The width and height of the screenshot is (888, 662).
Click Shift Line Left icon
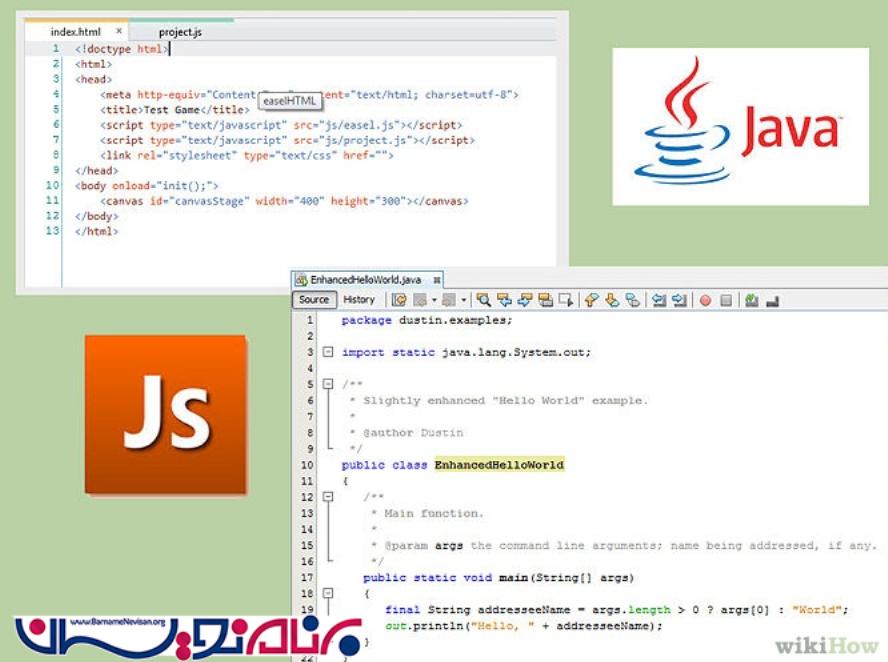click(659, 300)
